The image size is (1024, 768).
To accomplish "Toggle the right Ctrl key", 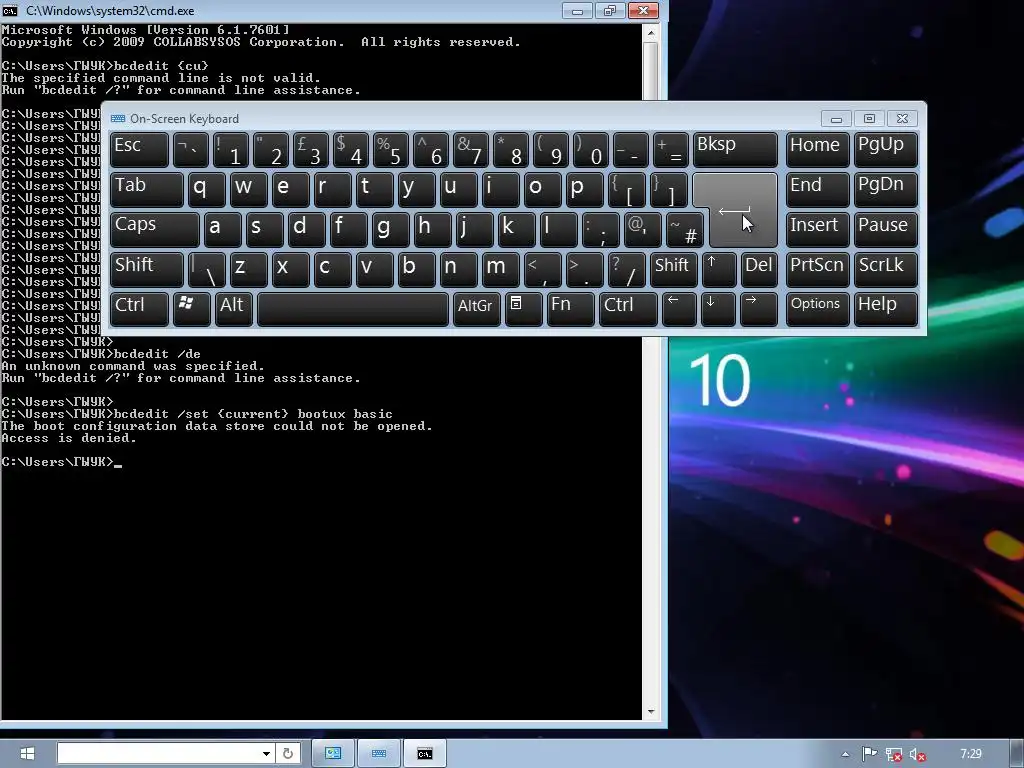I will point(628,310).
